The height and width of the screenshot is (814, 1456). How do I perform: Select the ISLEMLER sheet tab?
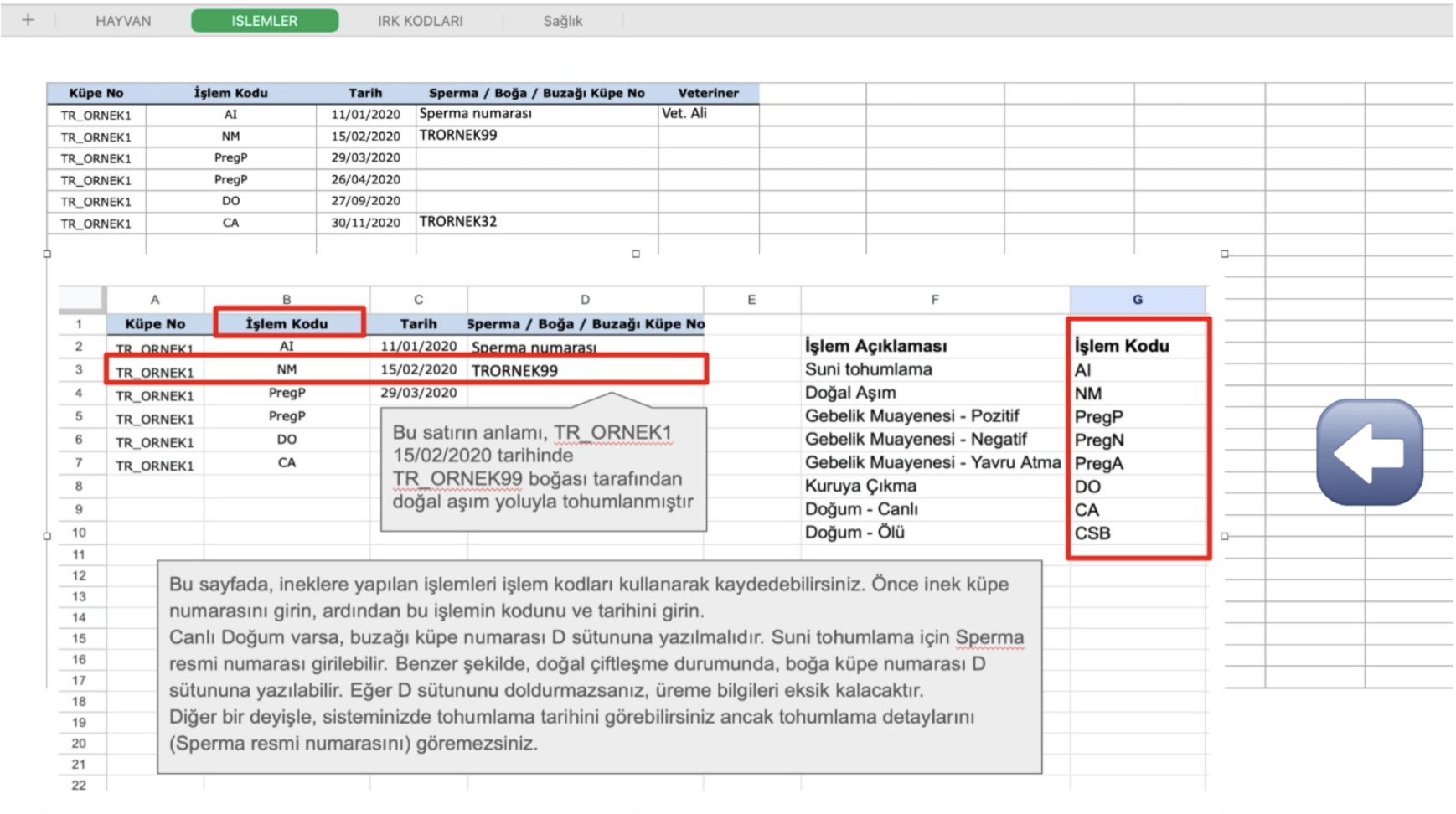tap(265, 21)
